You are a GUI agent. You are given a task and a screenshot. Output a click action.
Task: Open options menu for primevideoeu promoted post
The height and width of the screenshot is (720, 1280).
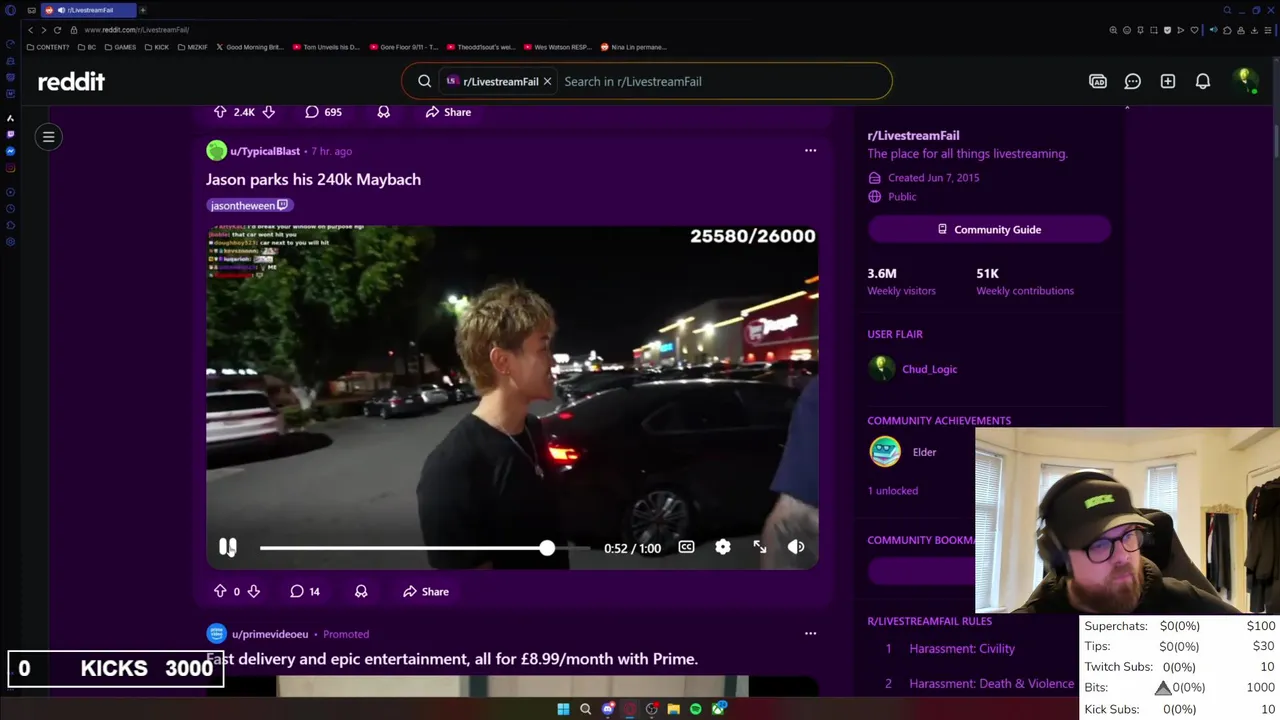coord(810,633)
